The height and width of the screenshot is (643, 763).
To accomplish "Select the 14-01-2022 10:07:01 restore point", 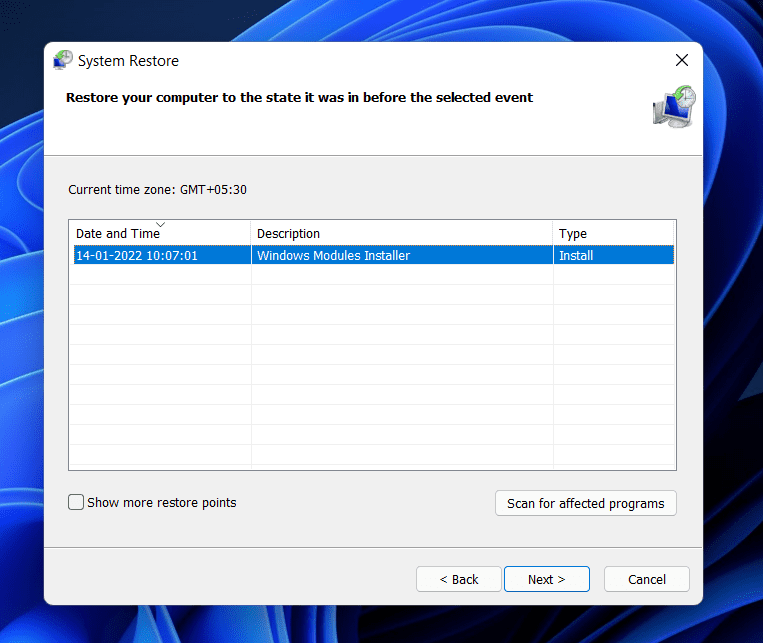I will (x=137, y=255).
